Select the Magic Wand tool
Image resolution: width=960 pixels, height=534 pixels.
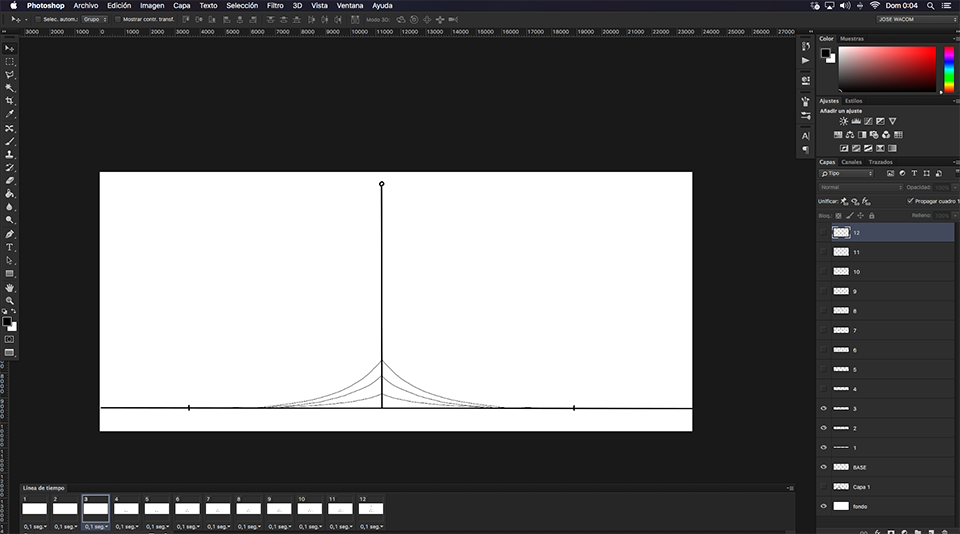(x=9, y=88)
